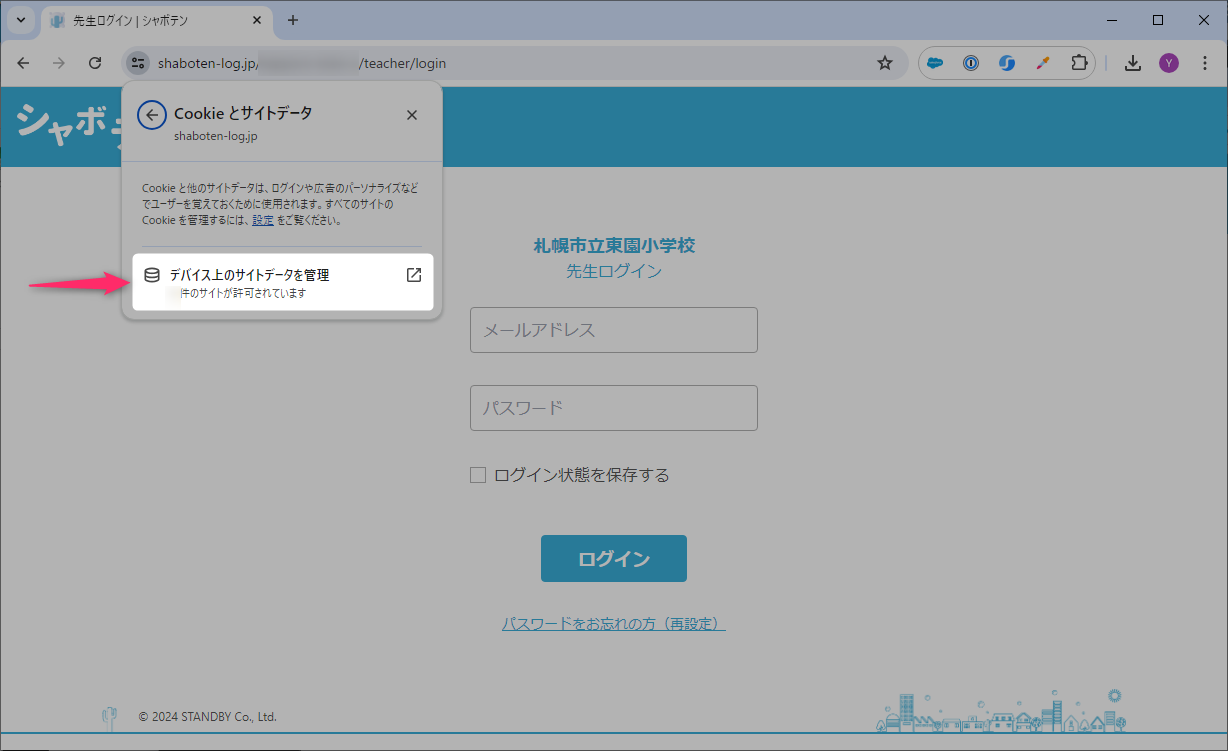This screenshot has width=1228, height=751.
Task: Focus the パスワード input field
Action: [614, 408]
